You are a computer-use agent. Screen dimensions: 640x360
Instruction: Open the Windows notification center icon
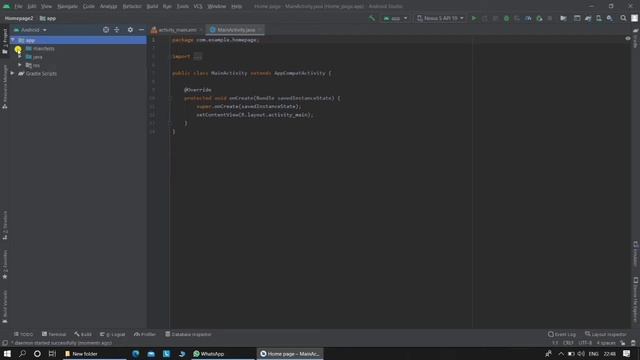(627, 353)
